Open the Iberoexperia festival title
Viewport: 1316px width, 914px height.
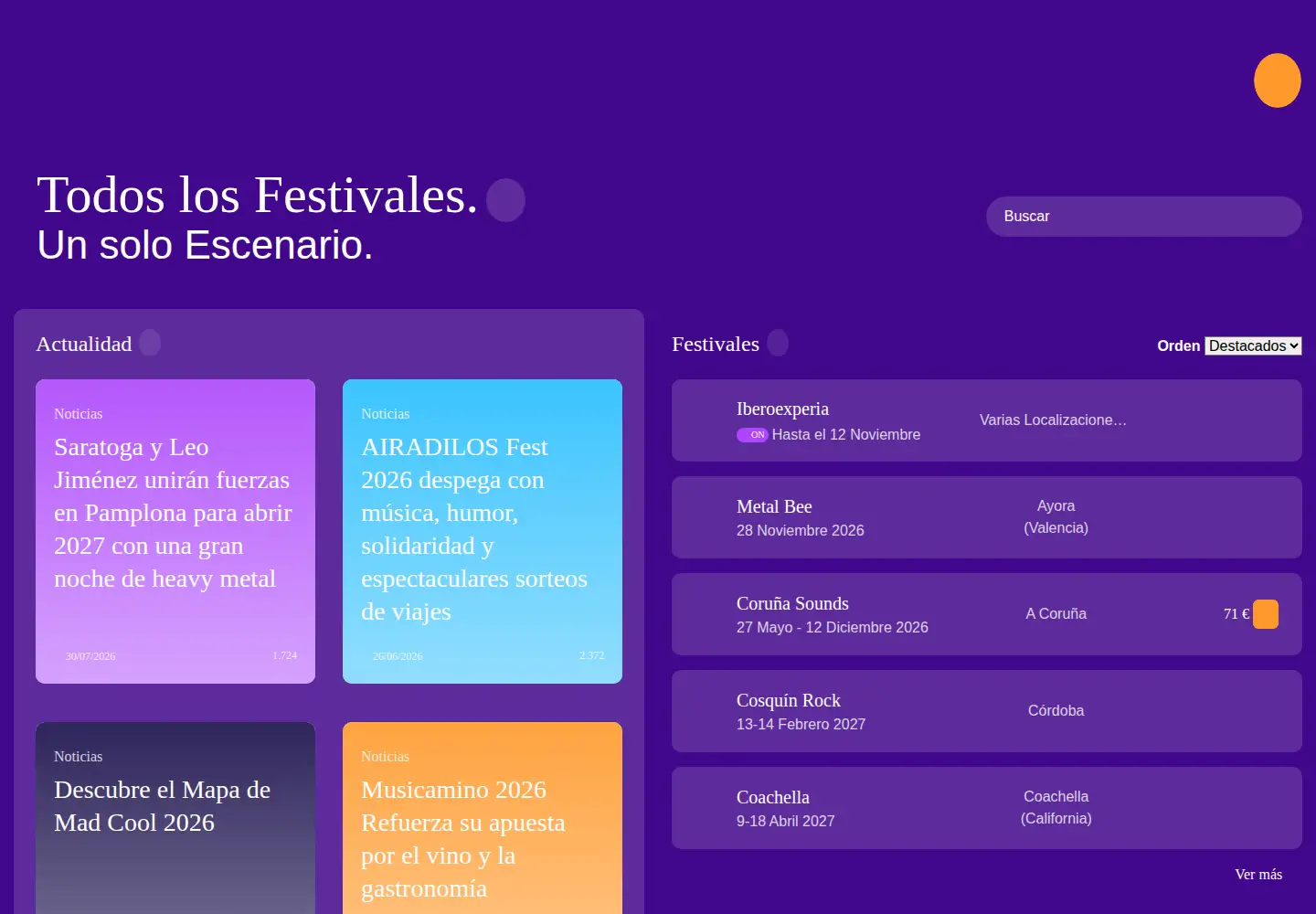click(x=782, y=409)
